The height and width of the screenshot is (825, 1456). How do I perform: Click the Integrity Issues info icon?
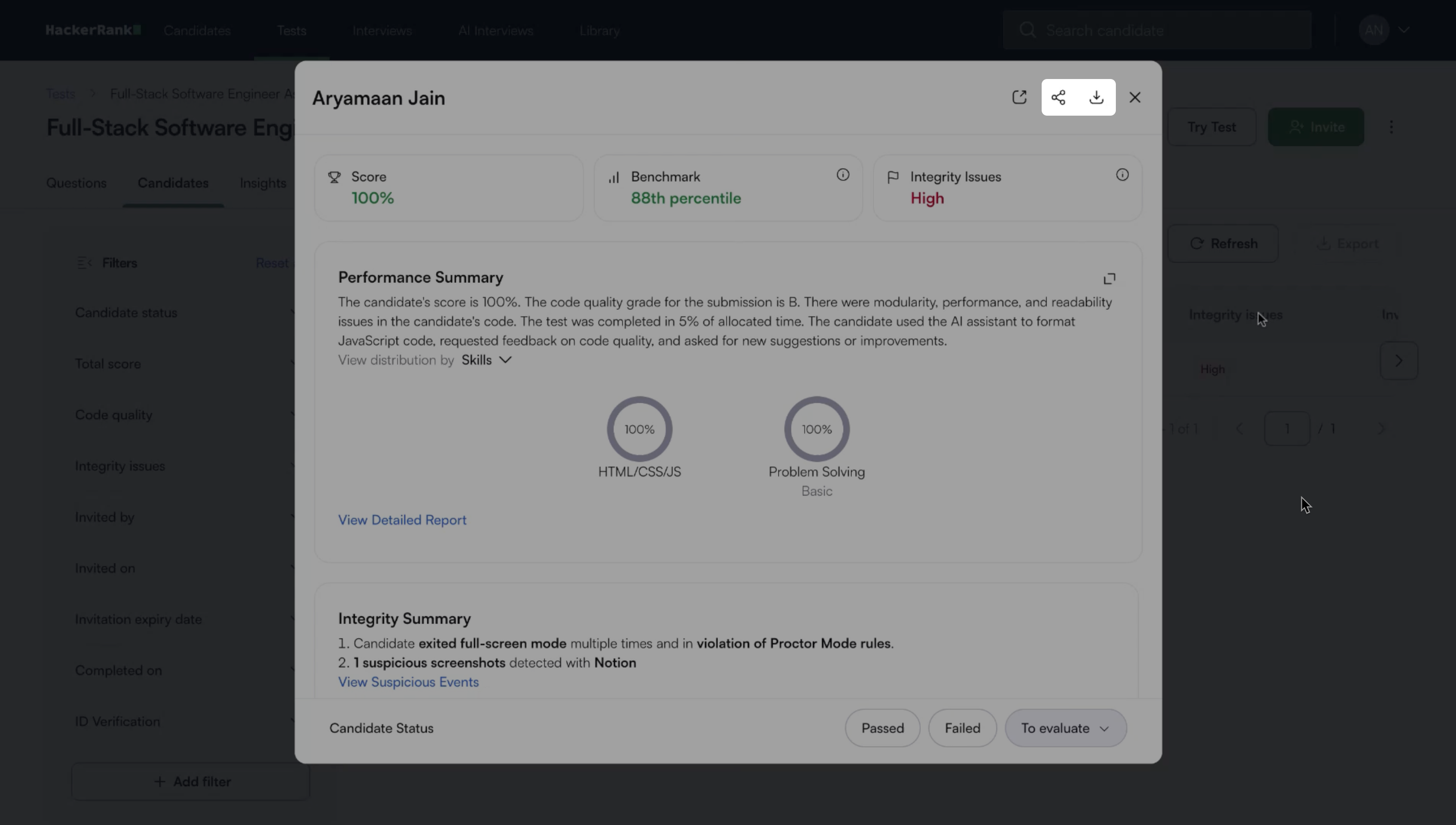[x=1122, y=175]
